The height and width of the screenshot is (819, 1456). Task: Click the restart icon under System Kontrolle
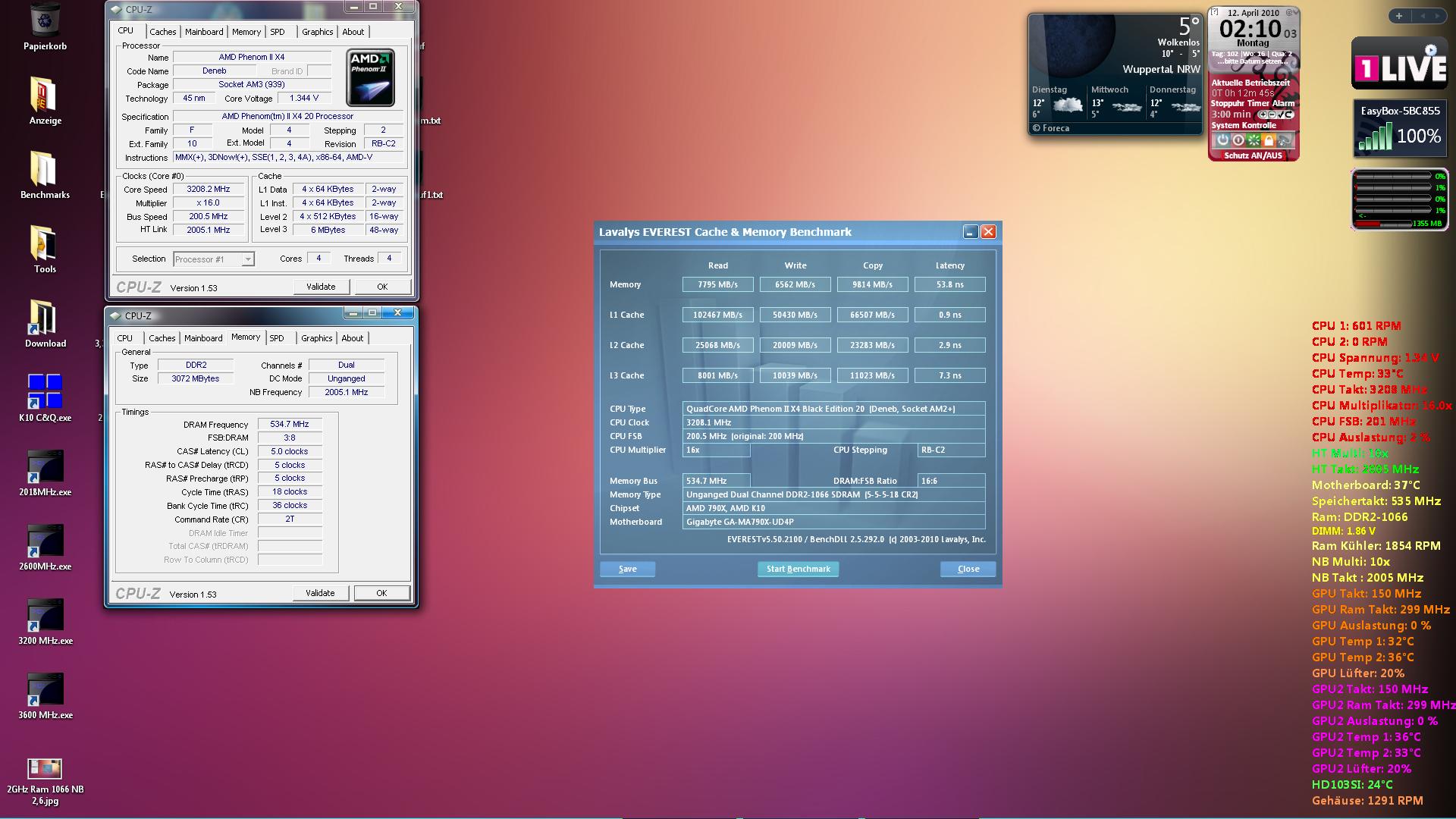1238,140
